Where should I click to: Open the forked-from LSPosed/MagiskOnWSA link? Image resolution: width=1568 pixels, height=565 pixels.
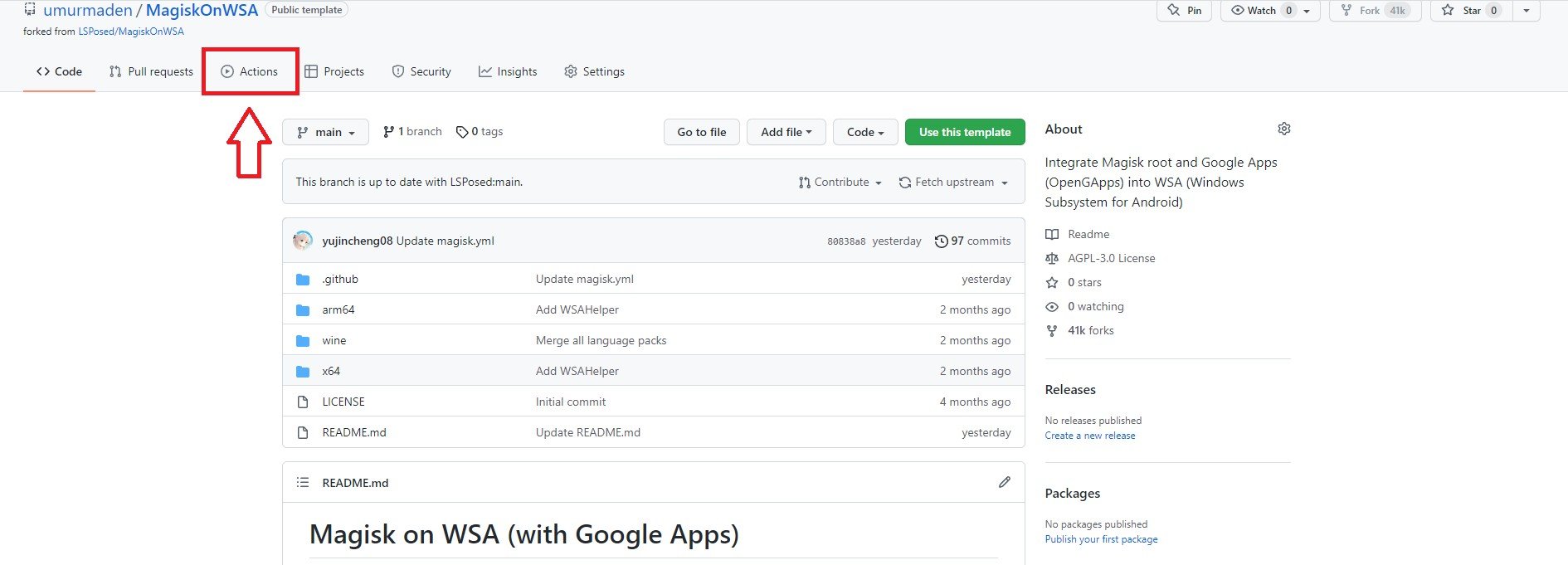coord(131,32)
